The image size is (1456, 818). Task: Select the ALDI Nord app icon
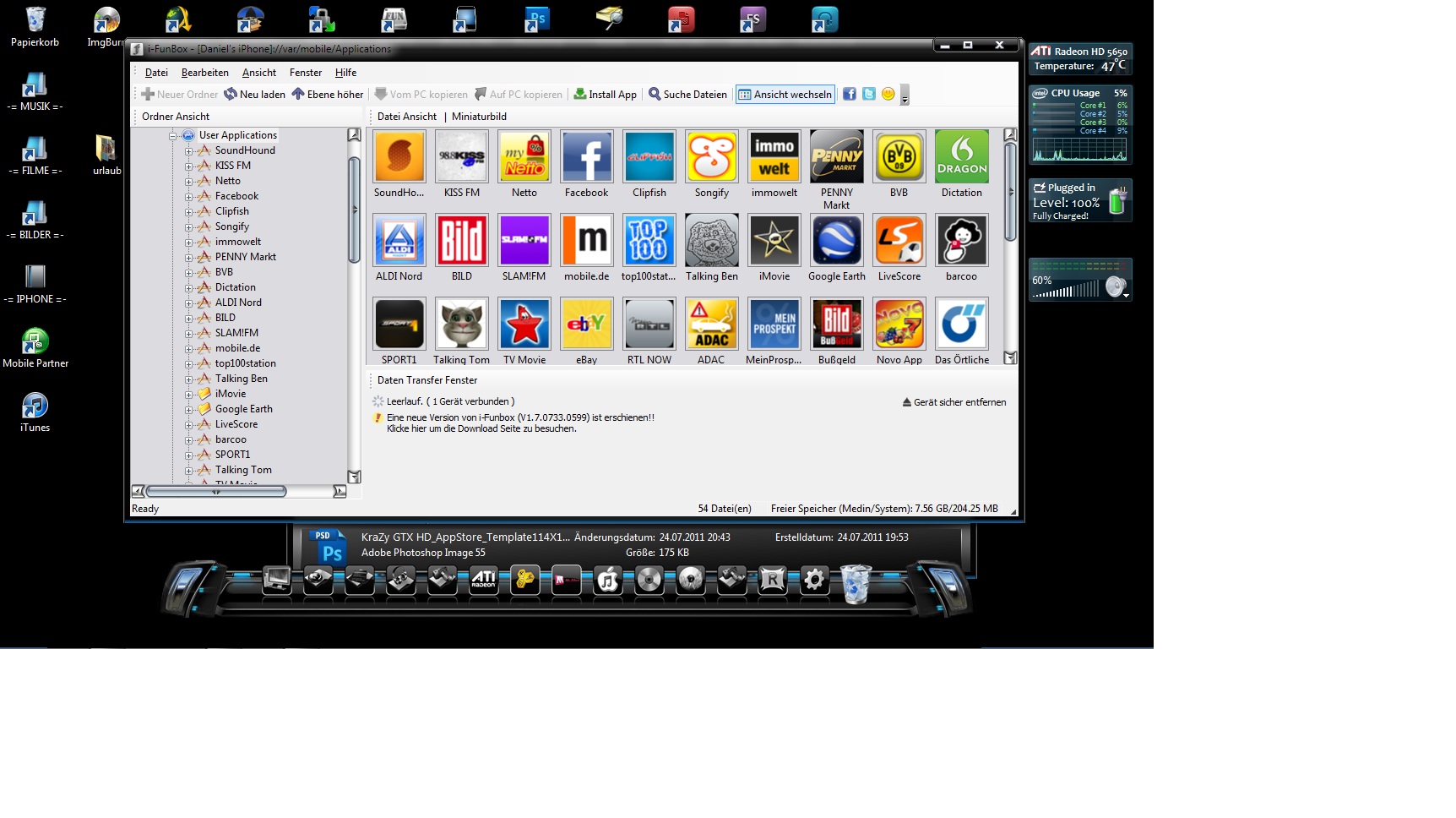point(399,240)
